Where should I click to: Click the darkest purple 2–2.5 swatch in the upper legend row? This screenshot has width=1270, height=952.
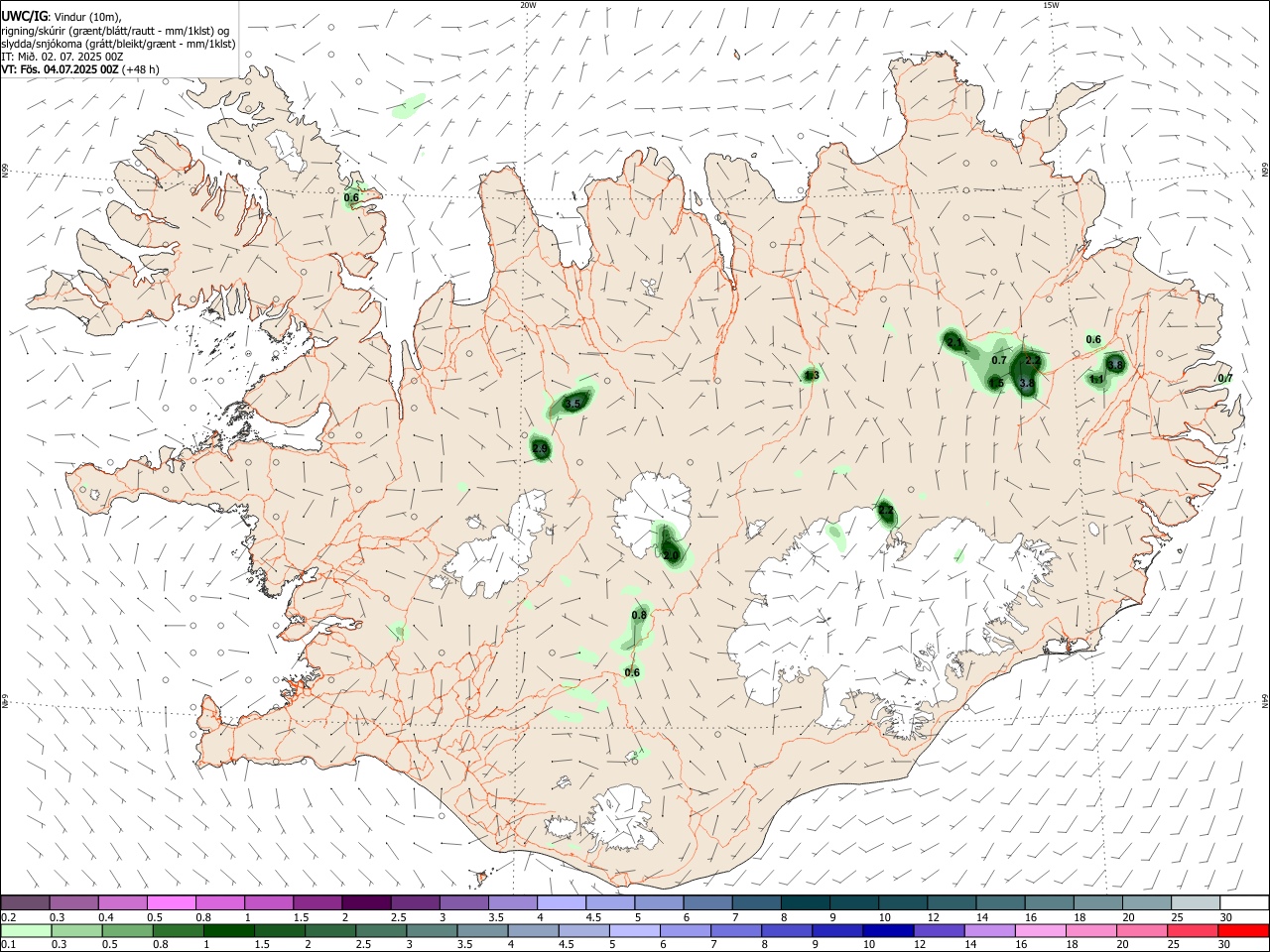click(366, 902)
